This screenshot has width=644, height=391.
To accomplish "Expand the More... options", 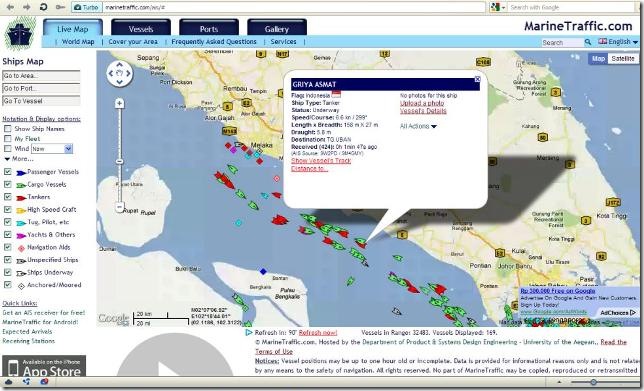I will pyautogui.click(x=18, y=159).
